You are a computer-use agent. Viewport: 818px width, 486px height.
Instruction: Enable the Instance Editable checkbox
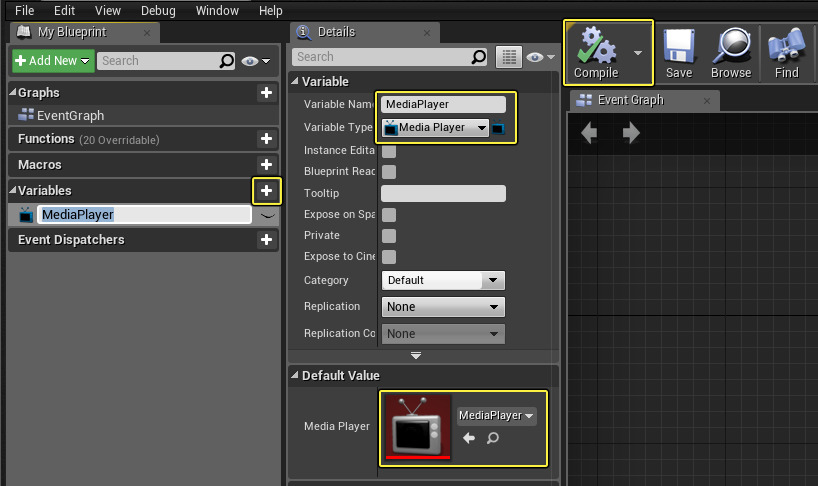pos(389,150)
